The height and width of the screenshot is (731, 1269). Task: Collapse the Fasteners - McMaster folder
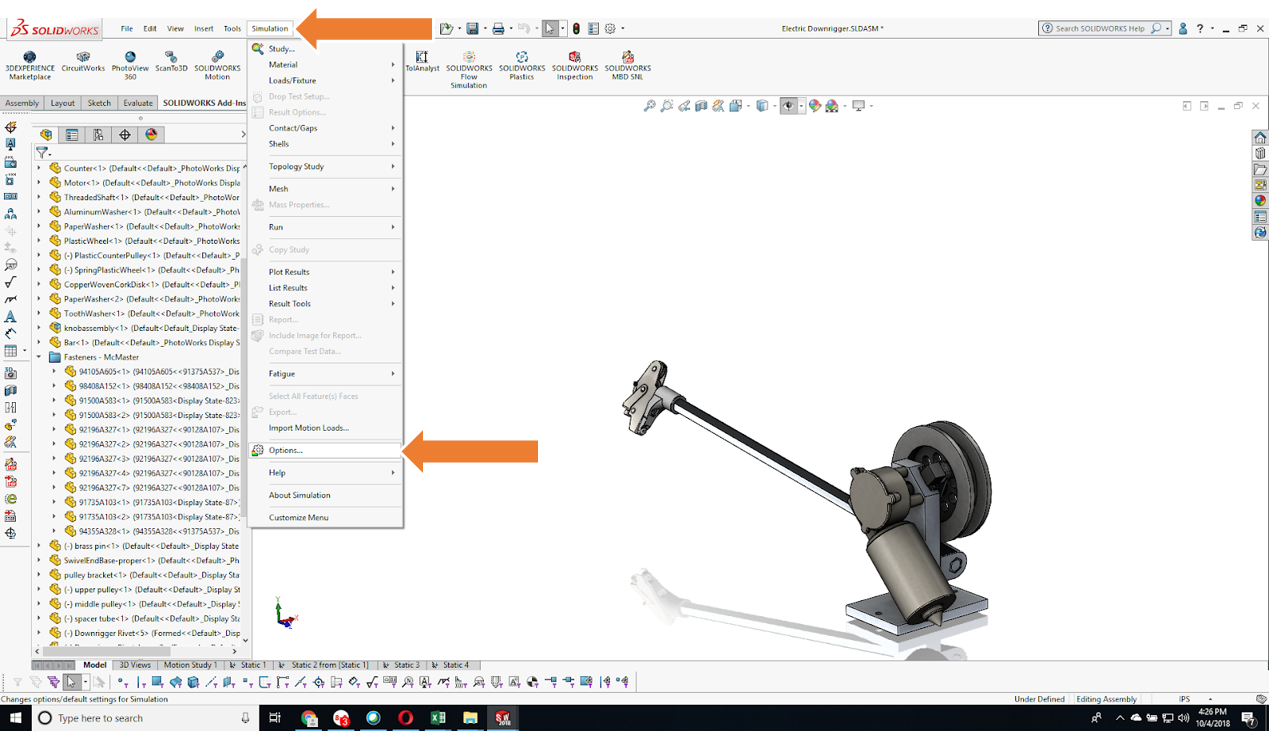(x=39, y=357)
